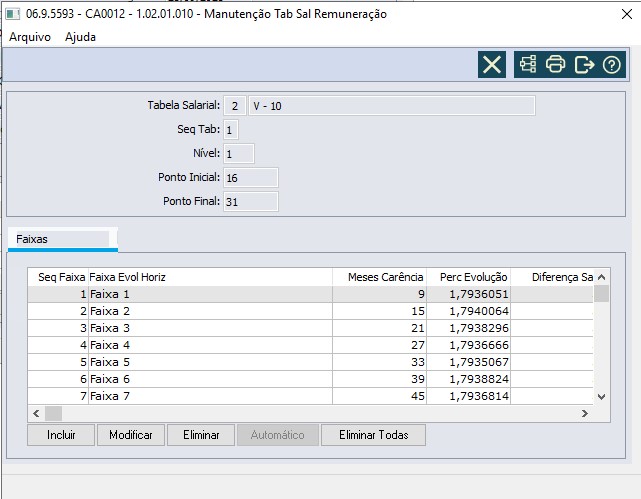Click the Diferença Sa column header
641x499 pixels.
pyautogui.click(x=552, y=277)
